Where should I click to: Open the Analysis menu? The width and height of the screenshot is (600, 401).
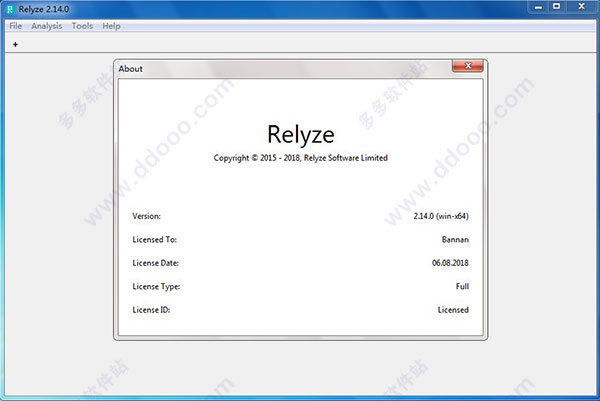click(46, 26)
